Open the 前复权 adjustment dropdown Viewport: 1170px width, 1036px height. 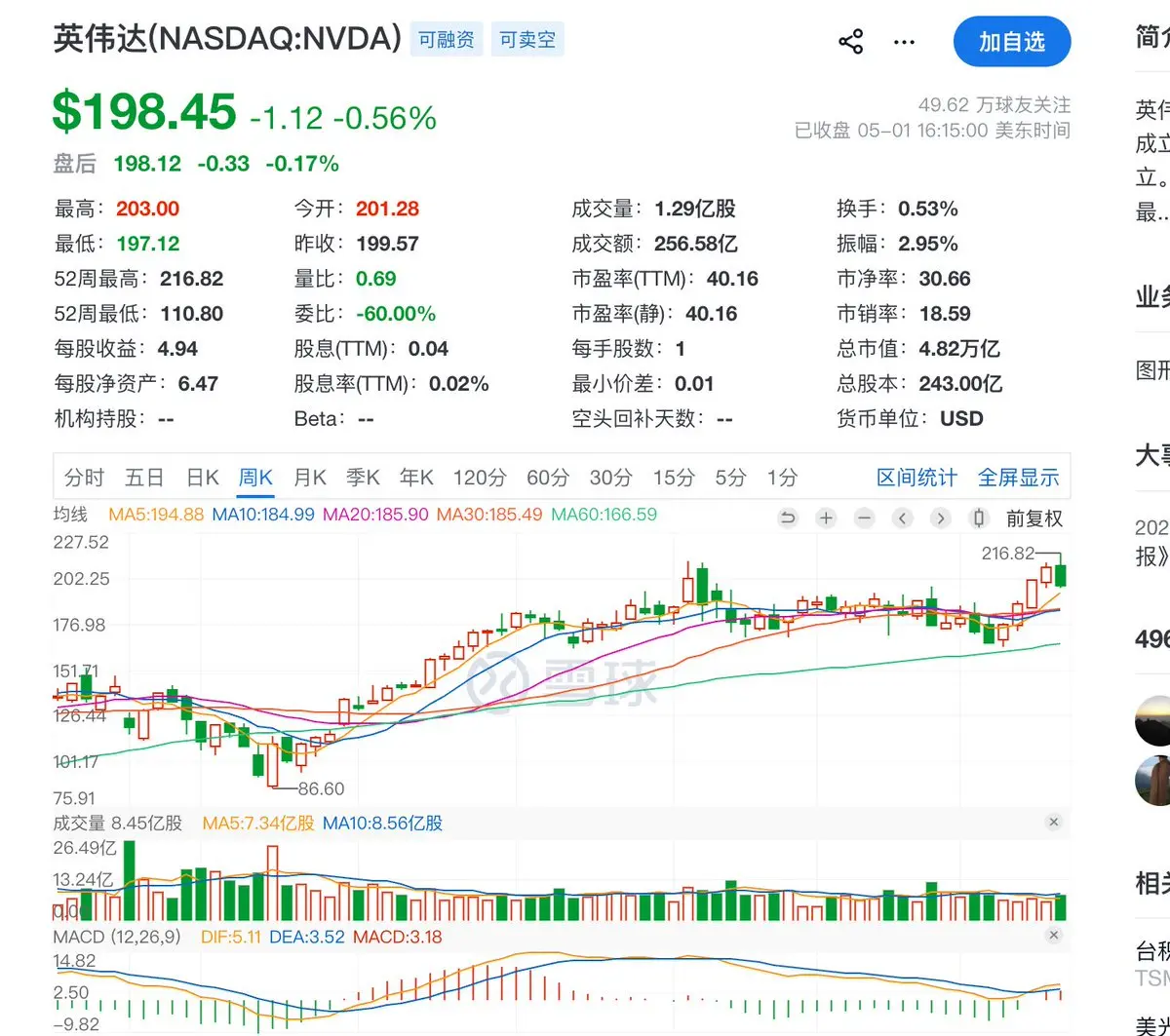point(1034,518)
